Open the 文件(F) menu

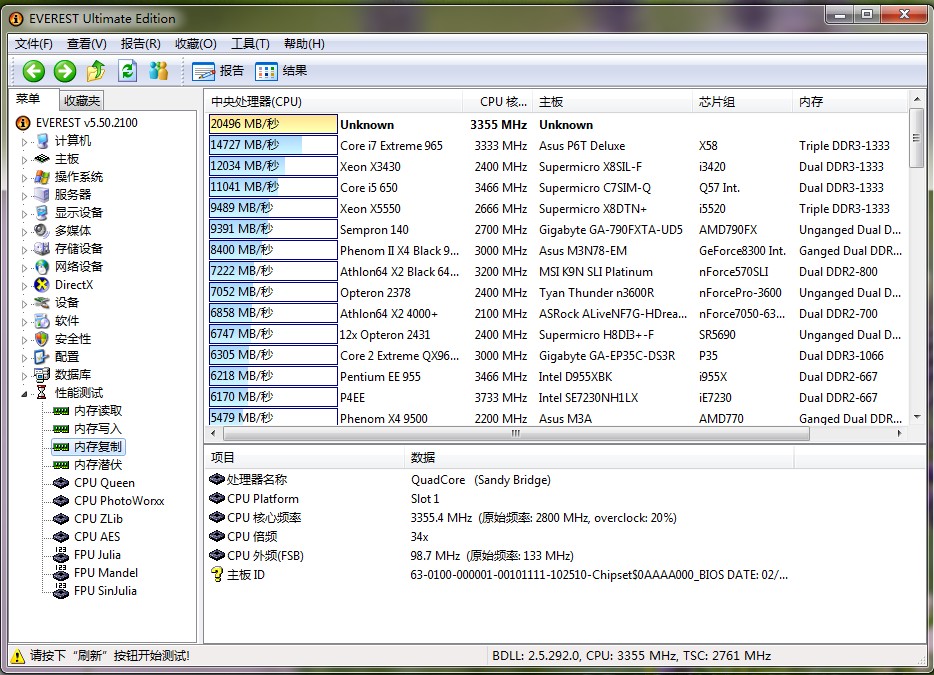pos(33,44)
